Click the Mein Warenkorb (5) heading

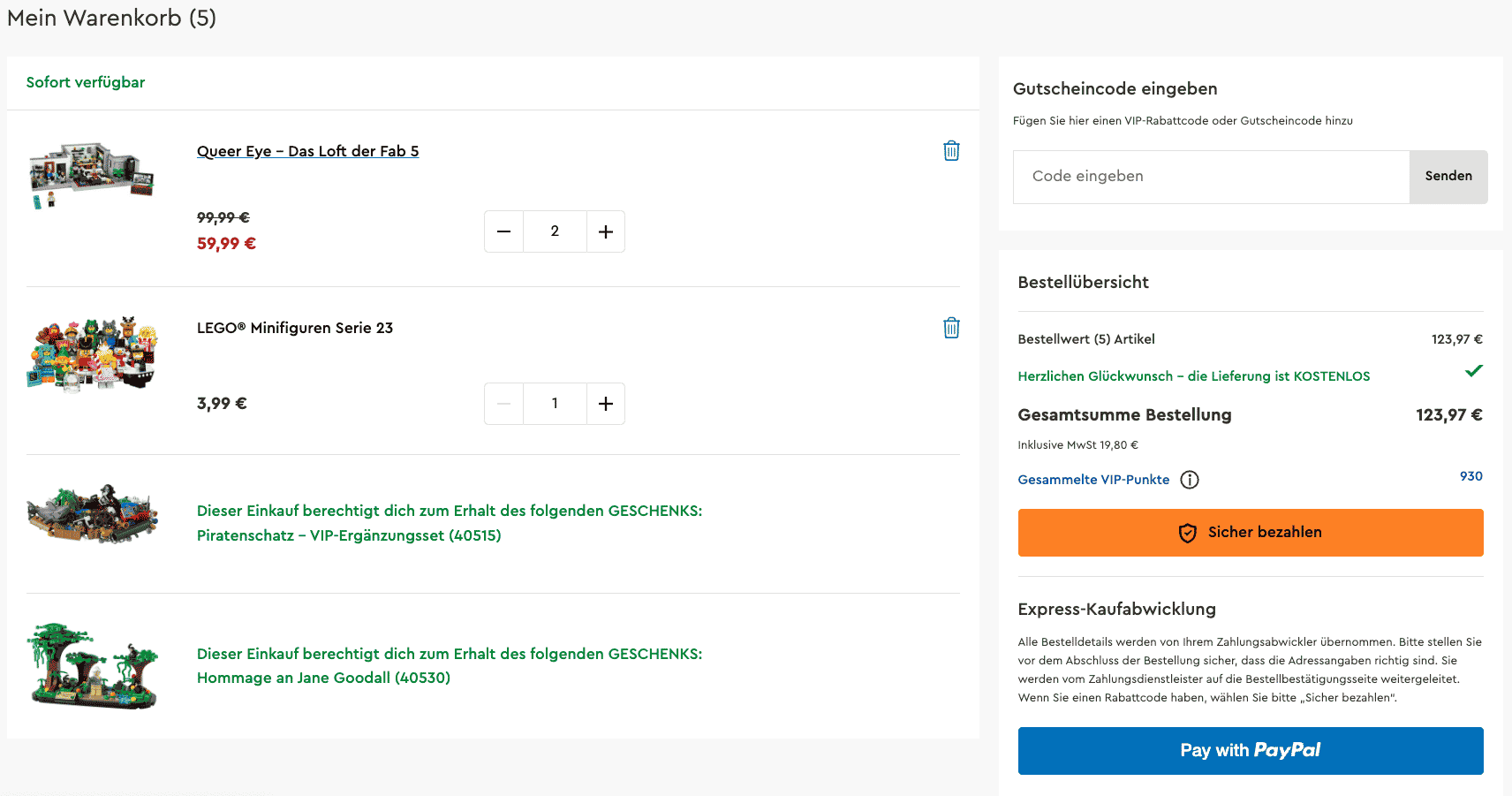(x=112, y=18)
